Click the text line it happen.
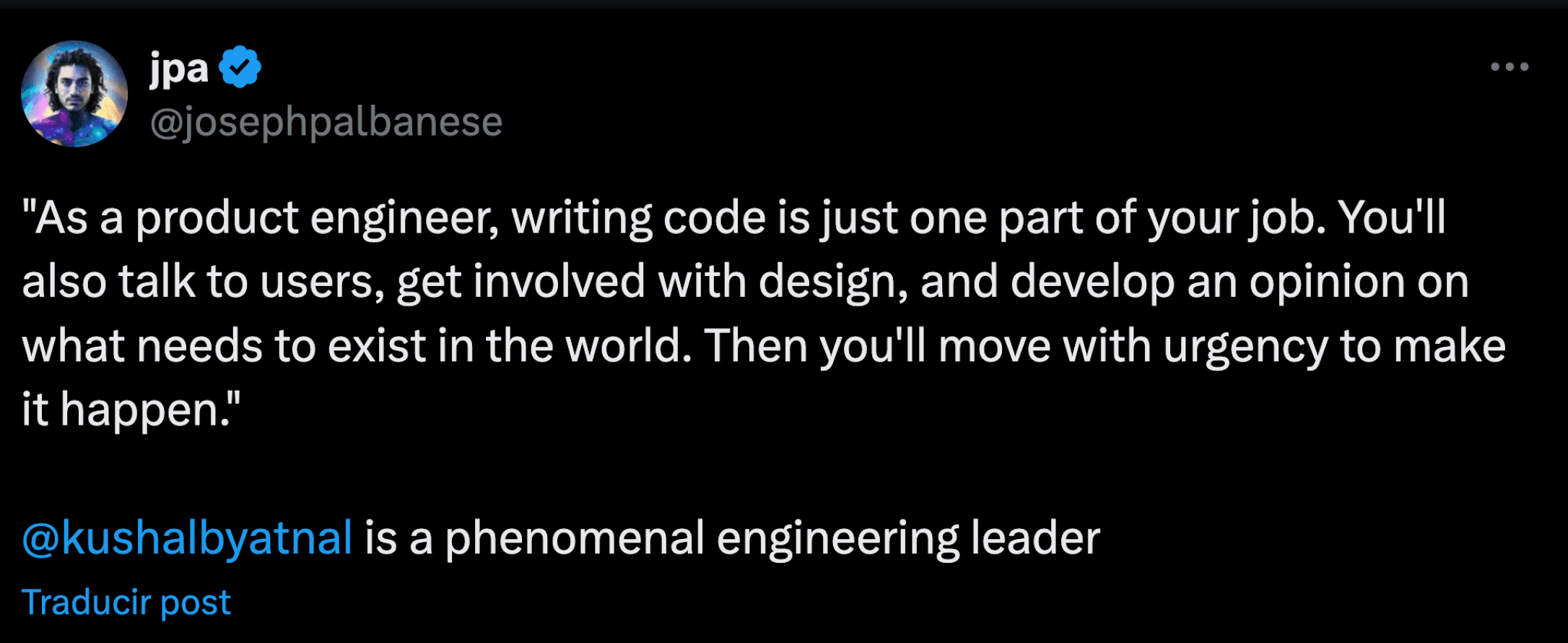Screen dimensions: 1568x643 pyautogui.click(x=131, y=410)
